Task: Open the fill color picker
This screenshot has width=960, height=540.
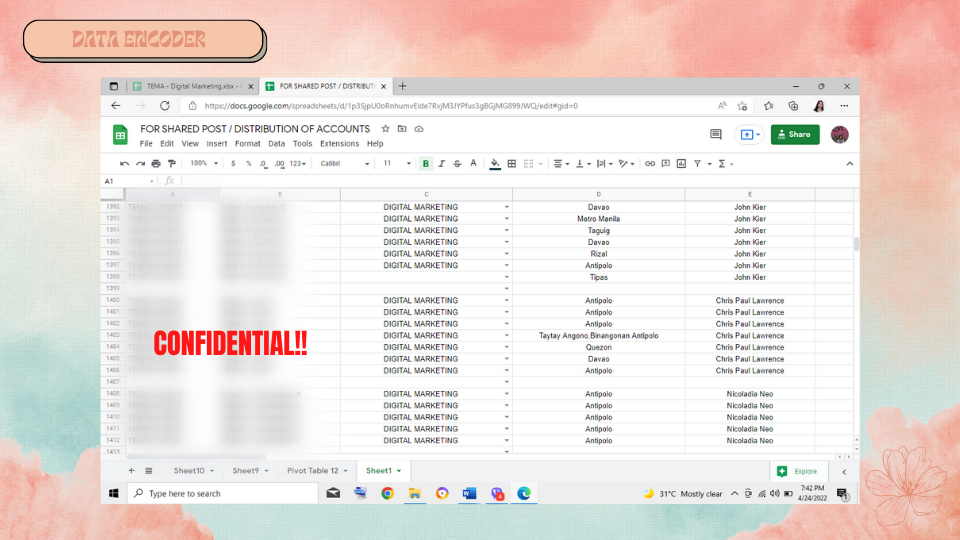Action: coord(495,163)
